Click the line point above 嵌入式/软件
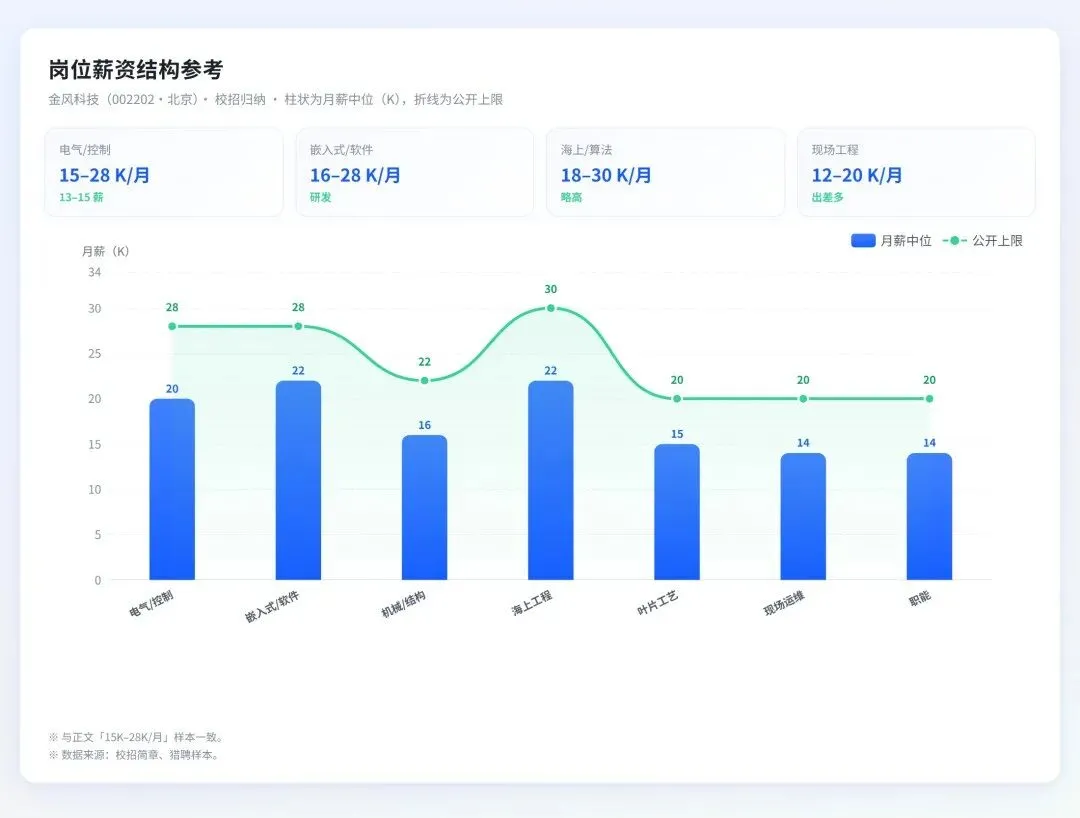The height and width of the screenshot is (818, 1080). coord(298,326)
